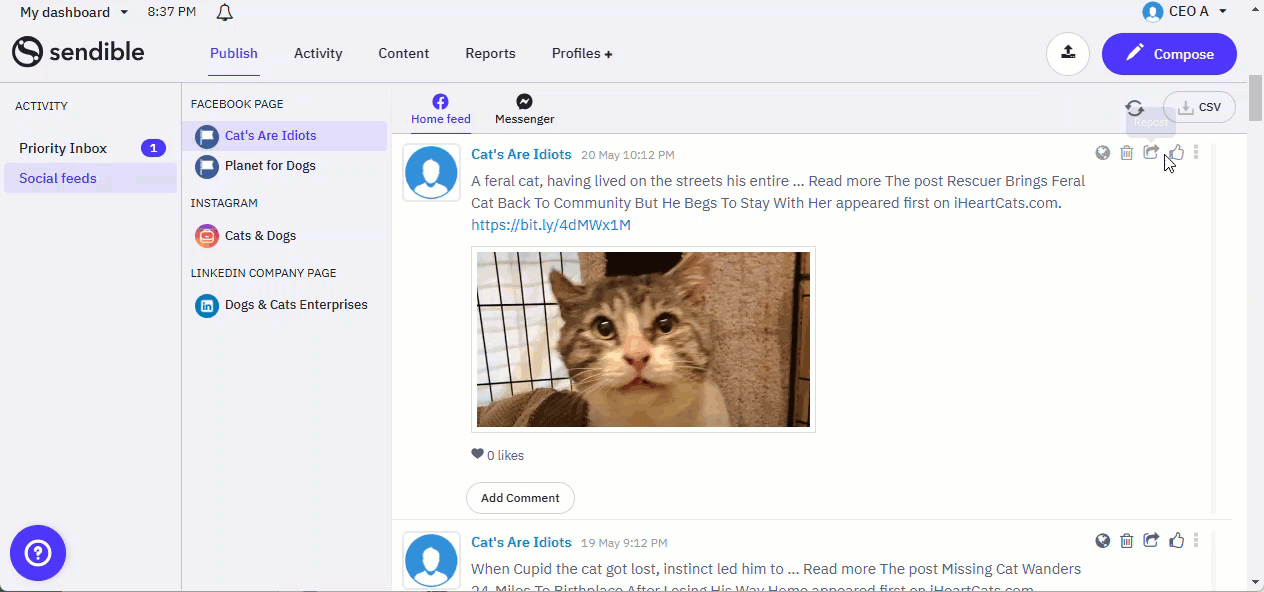This screenshot has width=1264, height=592.
Task: Click the scrollbar down arrow
Action: [x=1256, y=581]
